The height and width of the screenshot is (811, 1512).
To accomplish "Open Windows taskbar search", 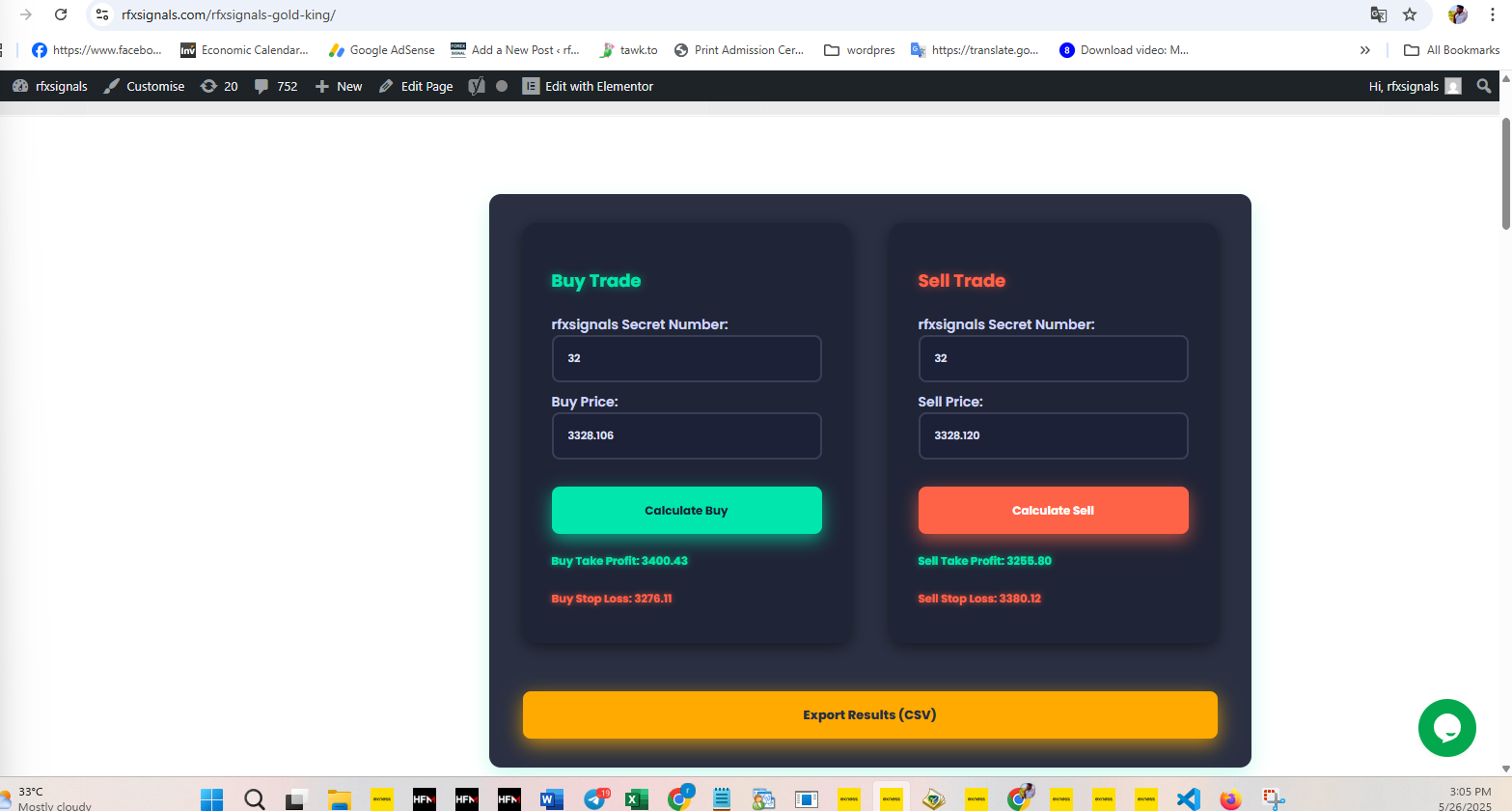I will tap(255, 799).
